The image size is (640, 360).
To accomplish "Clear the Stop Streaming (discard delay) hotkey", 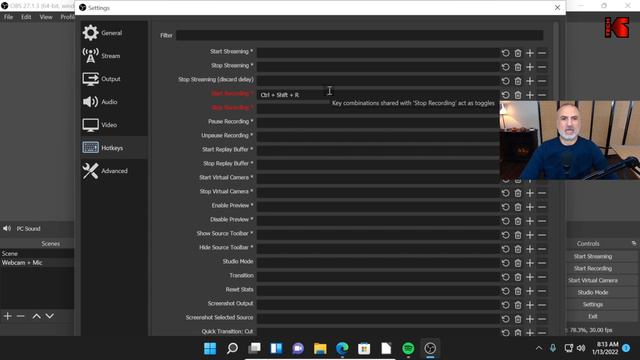I will tap(518, 81).
